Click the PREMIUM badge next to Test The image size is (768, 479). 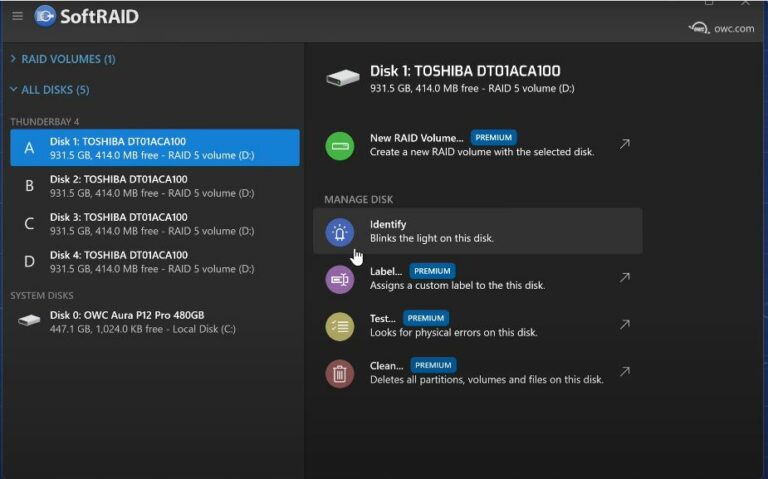(x=426, y=318)
